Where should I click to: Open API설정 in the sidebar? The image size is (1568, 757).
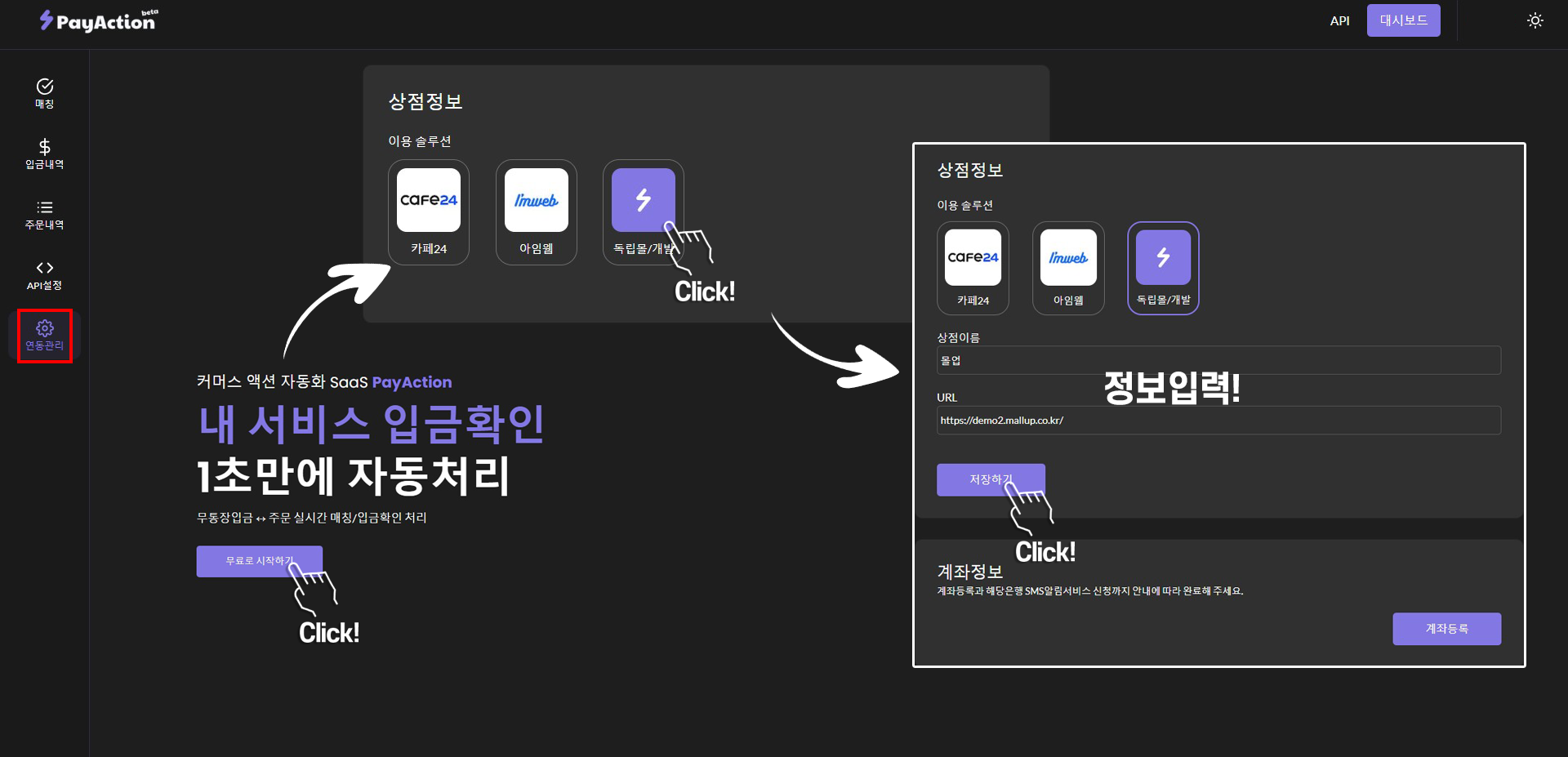pyautogui.click(x=45, y=274)
